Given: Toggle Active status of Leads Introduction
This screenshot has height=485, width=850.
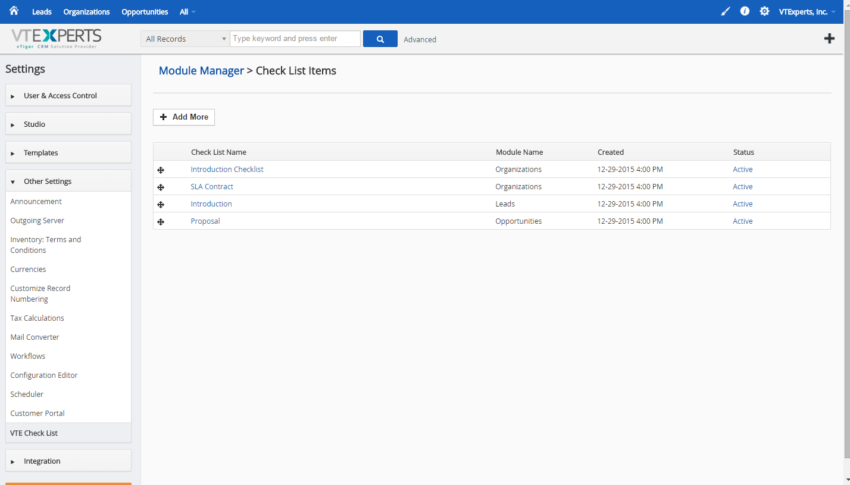Looking at the screenshot, I should coord(743,204).
